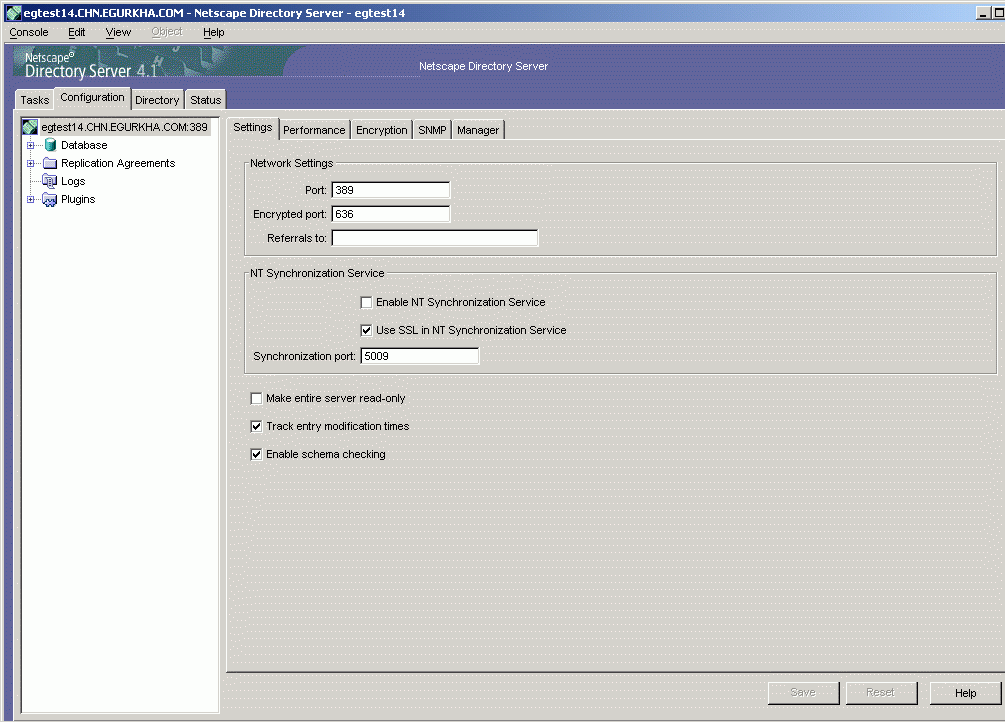Enable NT Synchronization Service checkbox
Screen dimensions: 1005x722
[367, 302]
